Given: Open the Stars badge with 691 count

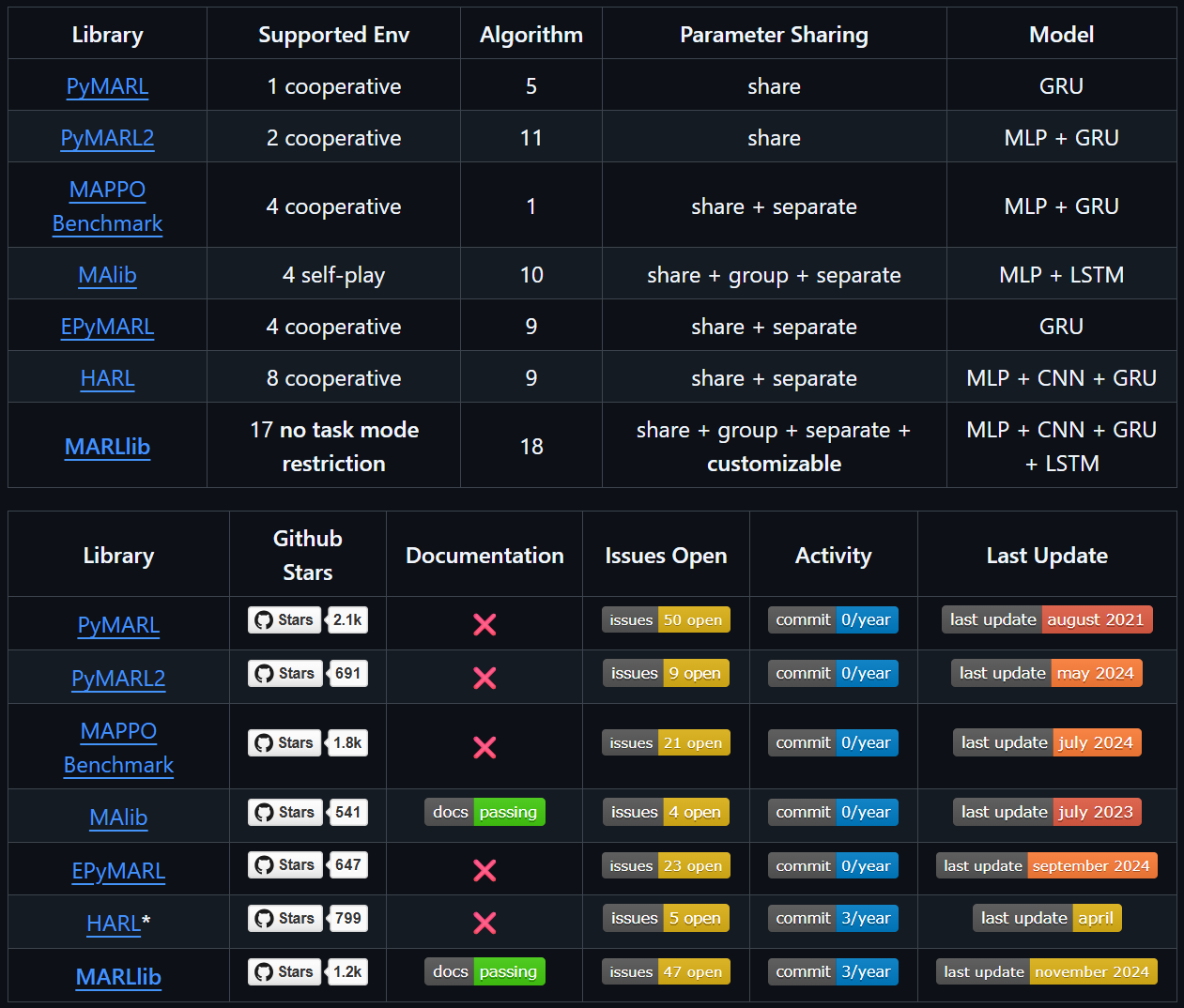Looking at the screenshot, I should 308,673.
